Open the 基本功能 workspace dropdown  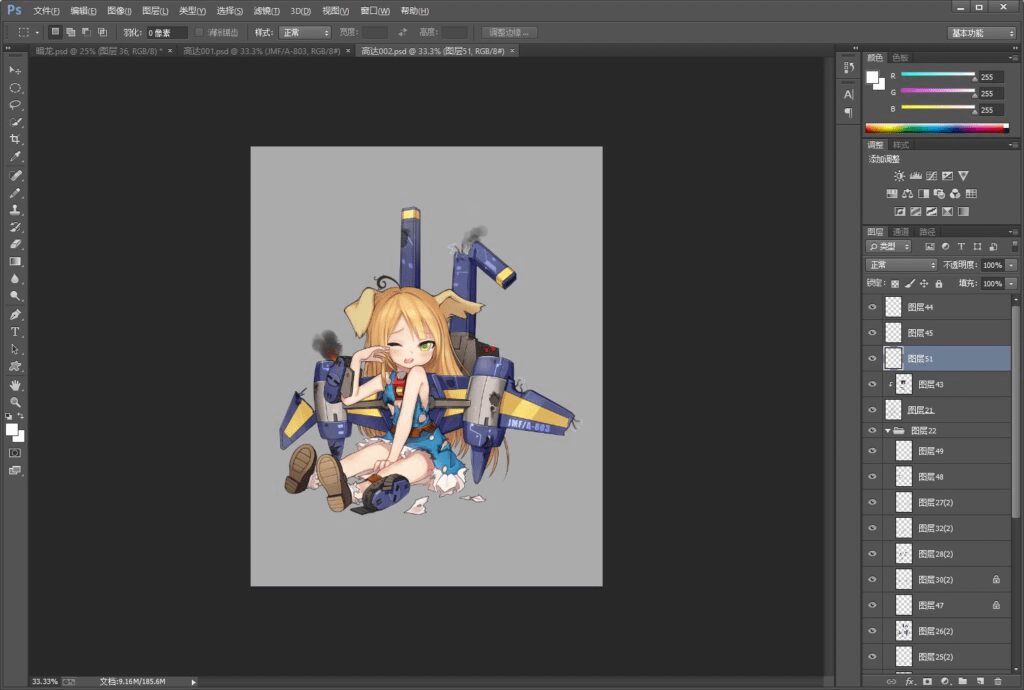(982, 33)
